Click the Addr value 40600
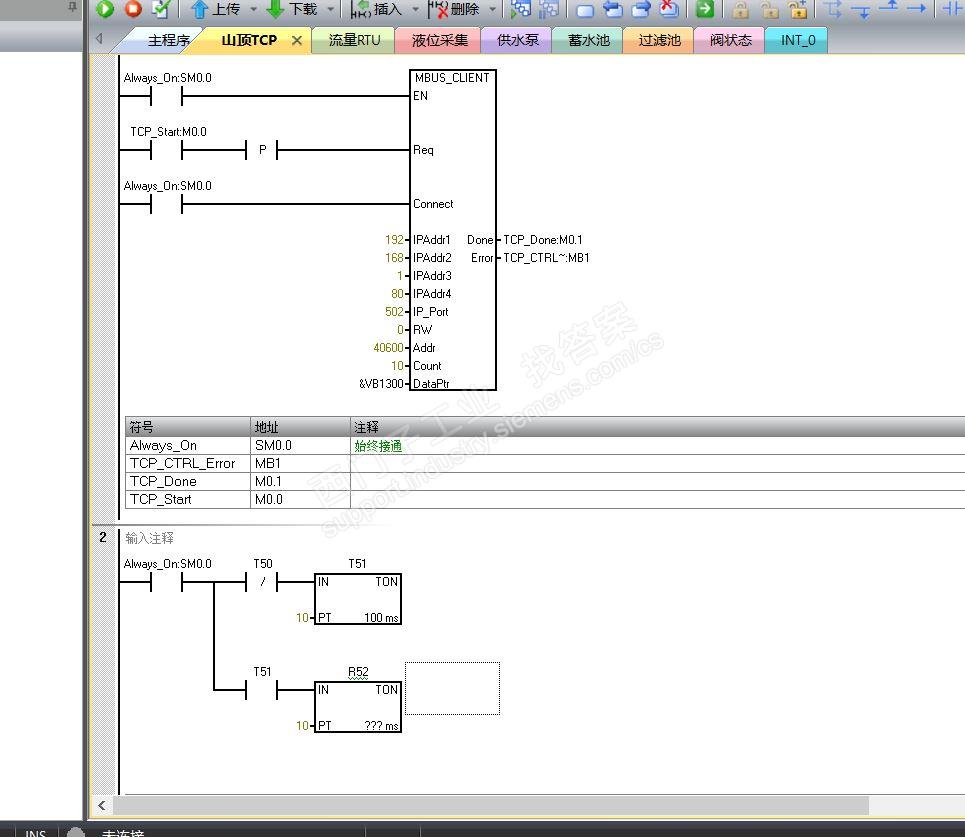 pos(388,348)
